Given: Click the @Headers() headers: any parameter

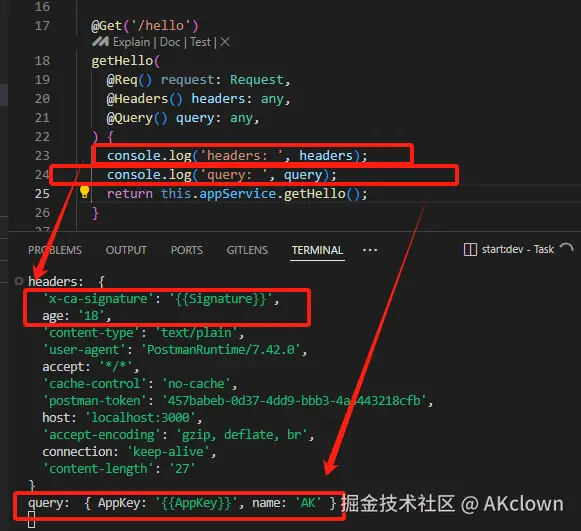Looking at the screenshot, I should 198,99.
